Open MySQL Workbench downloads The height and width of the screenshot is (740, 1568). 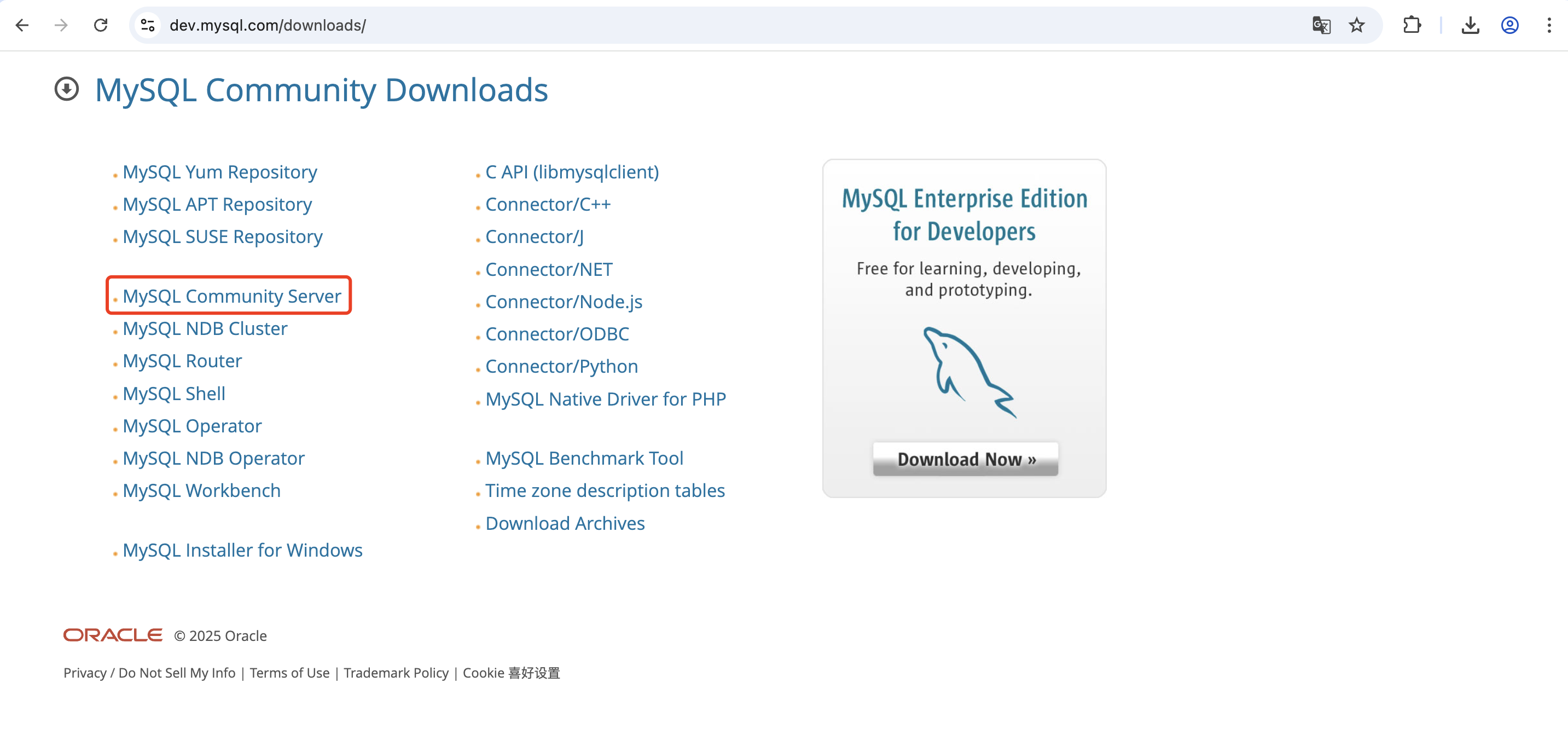(202, 491)
